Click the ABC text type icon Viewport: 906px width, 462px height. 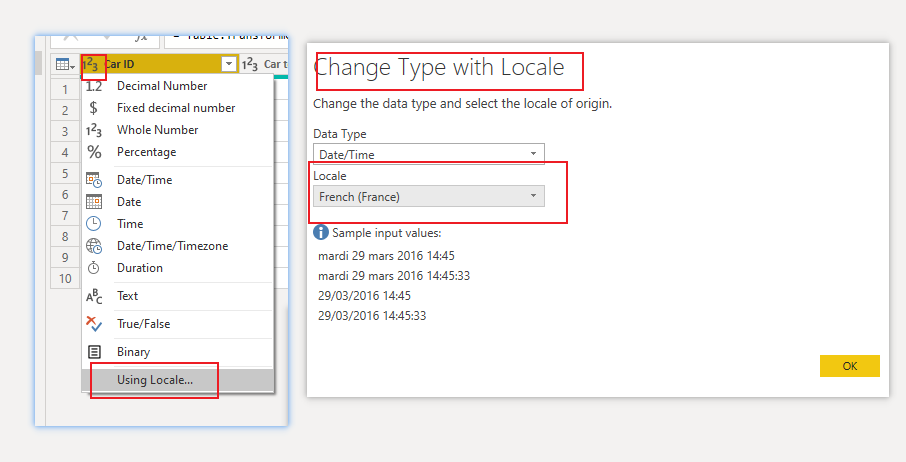pyautogui.click(x=94, y=296)
